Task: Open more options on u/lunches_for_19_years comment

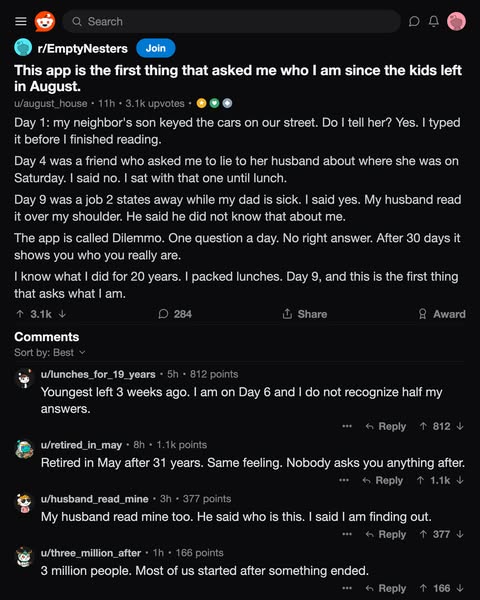Action: point(347,426)
